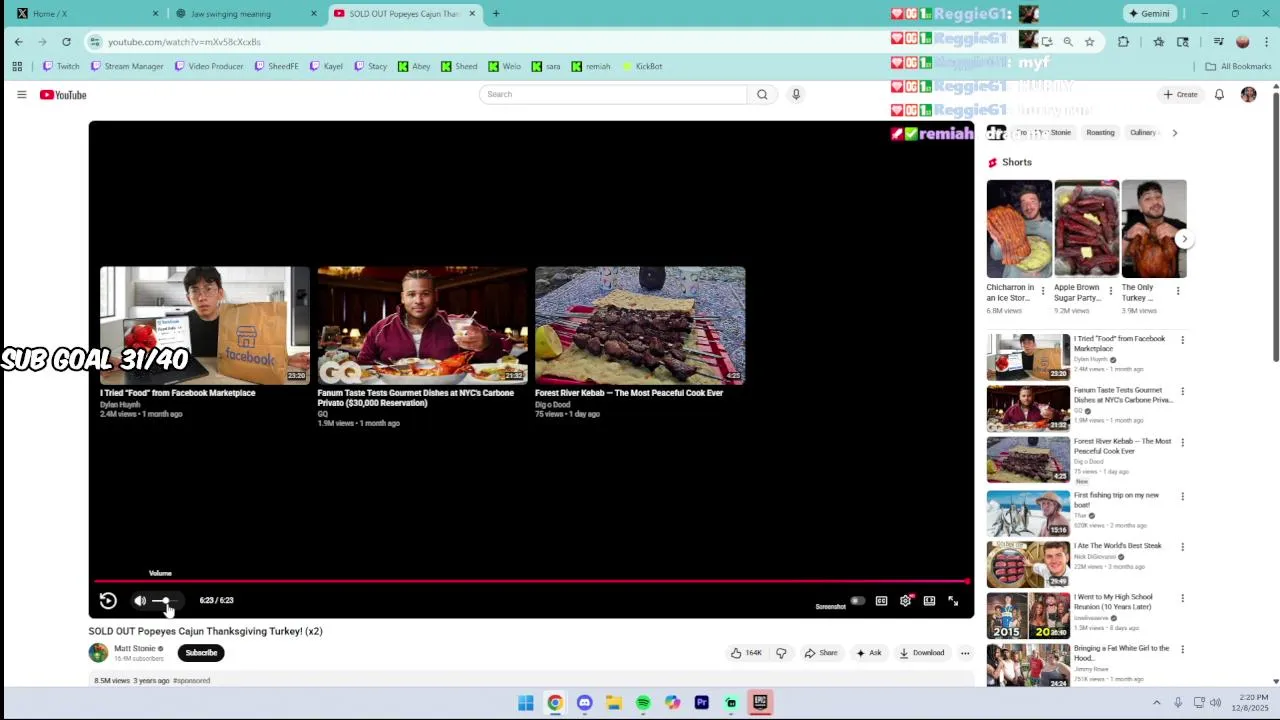
Task: Subscribe to Matt Stonie
Action: pyautogui.click(x=201, y=653)
